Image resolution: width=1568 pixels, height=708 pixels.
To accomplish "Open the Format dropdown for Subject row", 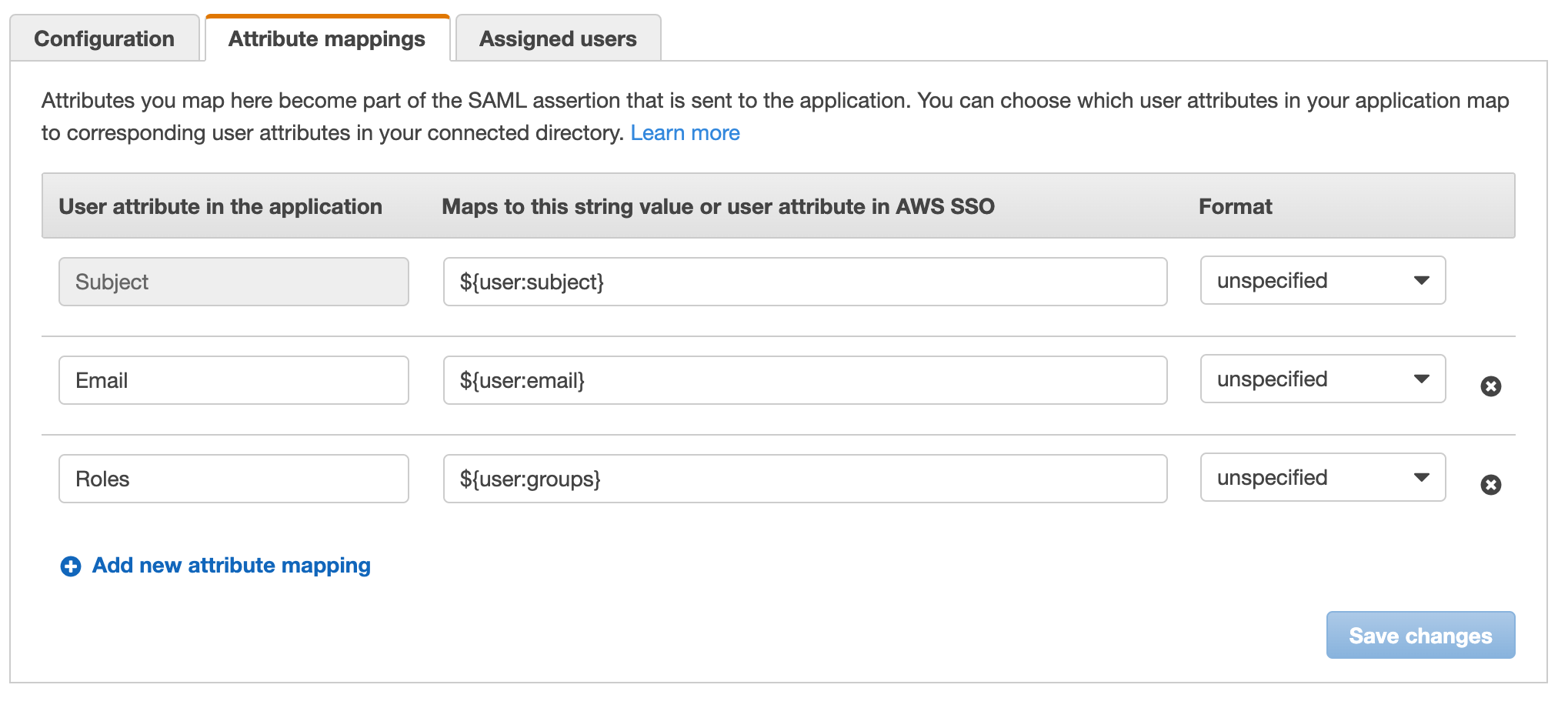I will click(x=1322, y=281).
